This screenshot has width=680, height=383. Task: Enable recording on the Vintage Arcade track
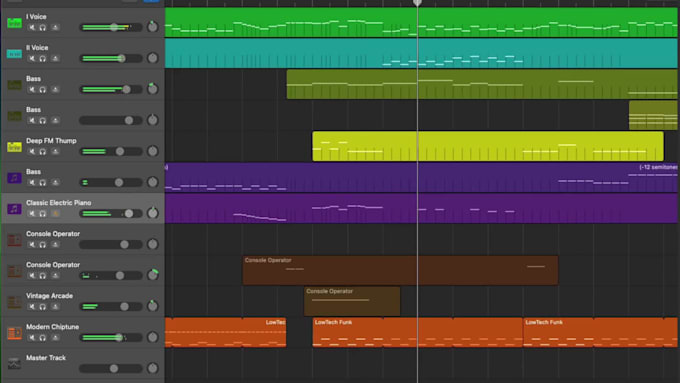(x=55, y=307)
